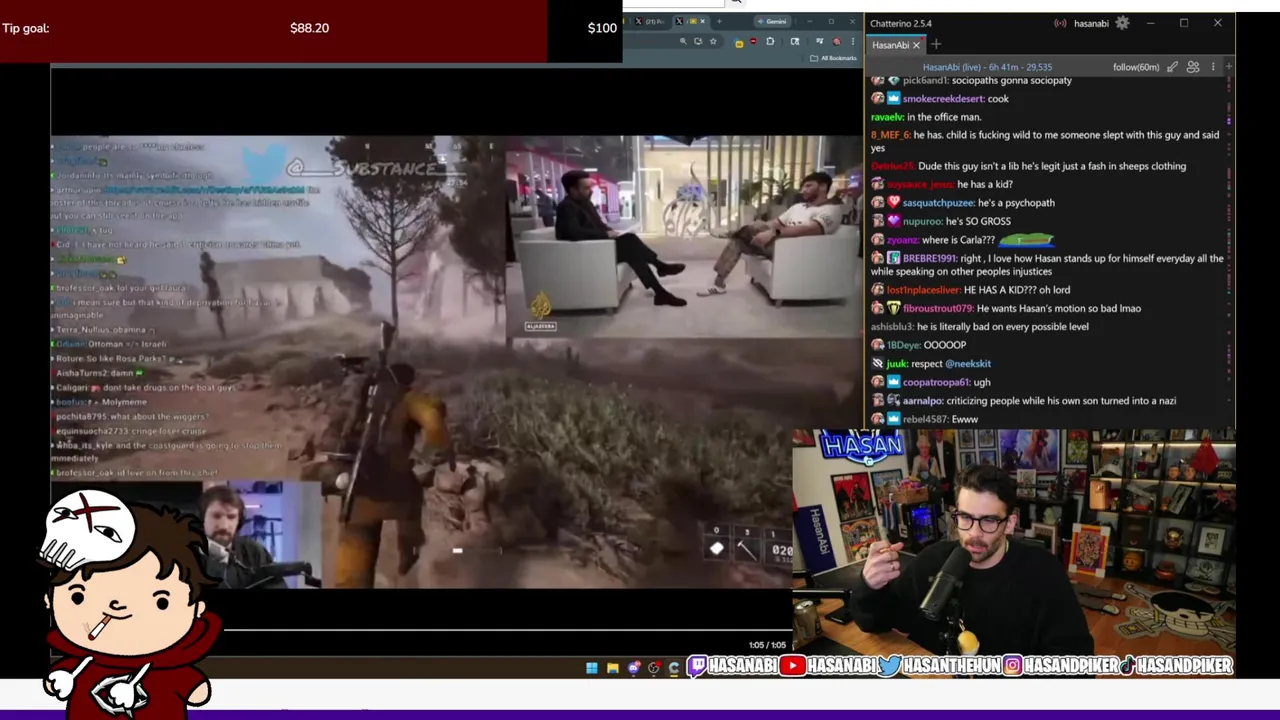Image resolution: width=1280 pixels, height=720 pixels.
Task: Open the browser three-dot menu
Action: coord(853,41)
